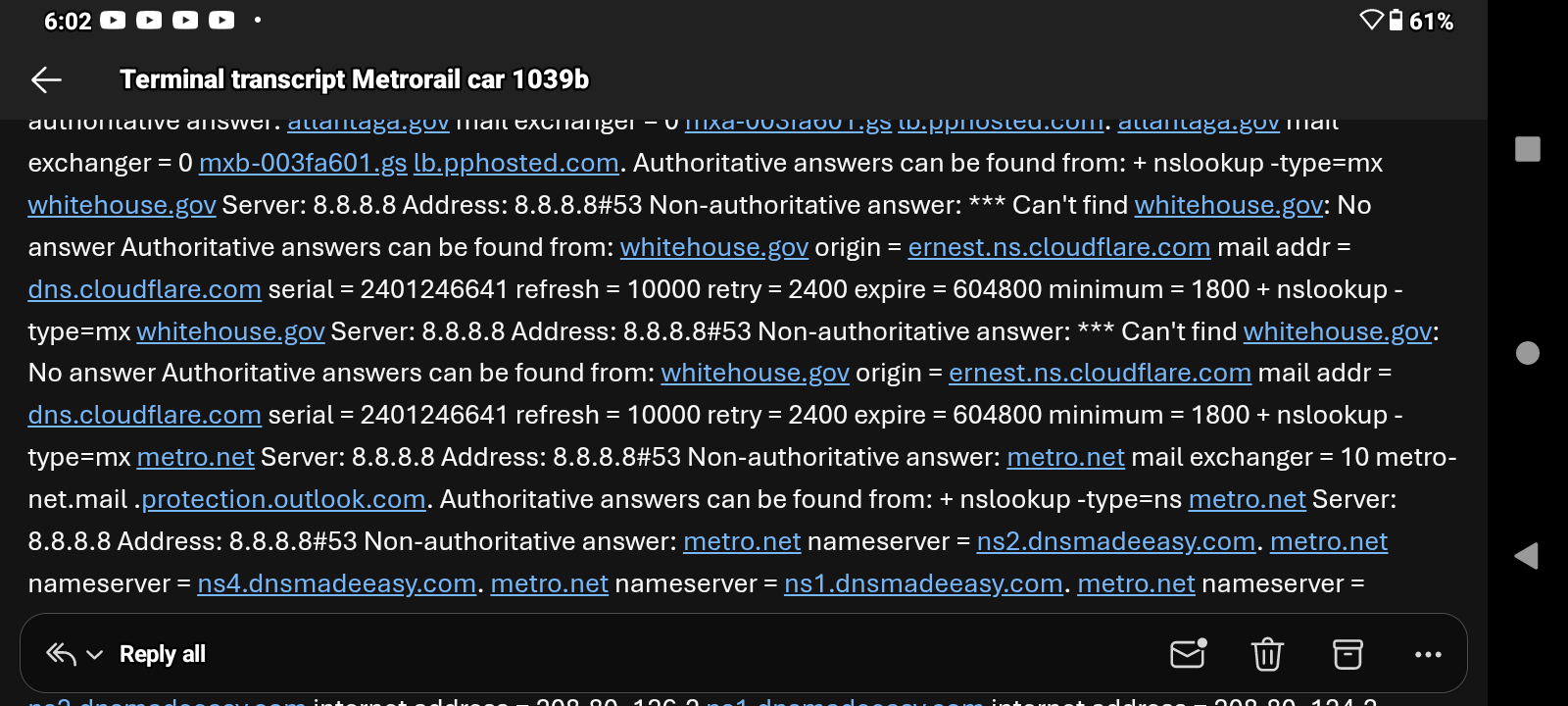Screen dimensions: 1568x706
Task: Click the mxb-003fa601.gs link
Action: [303, 163]
